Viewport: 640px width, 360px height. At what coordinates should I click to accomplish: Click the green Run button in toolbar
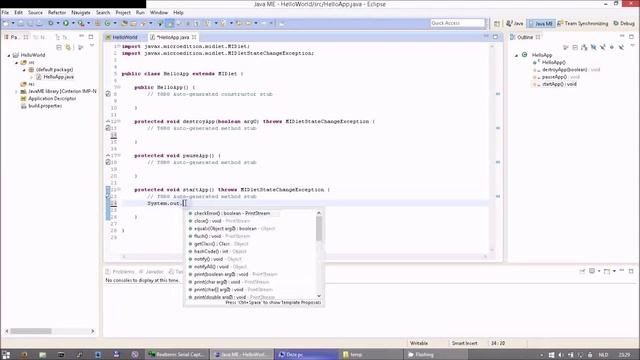pos(66,23)
